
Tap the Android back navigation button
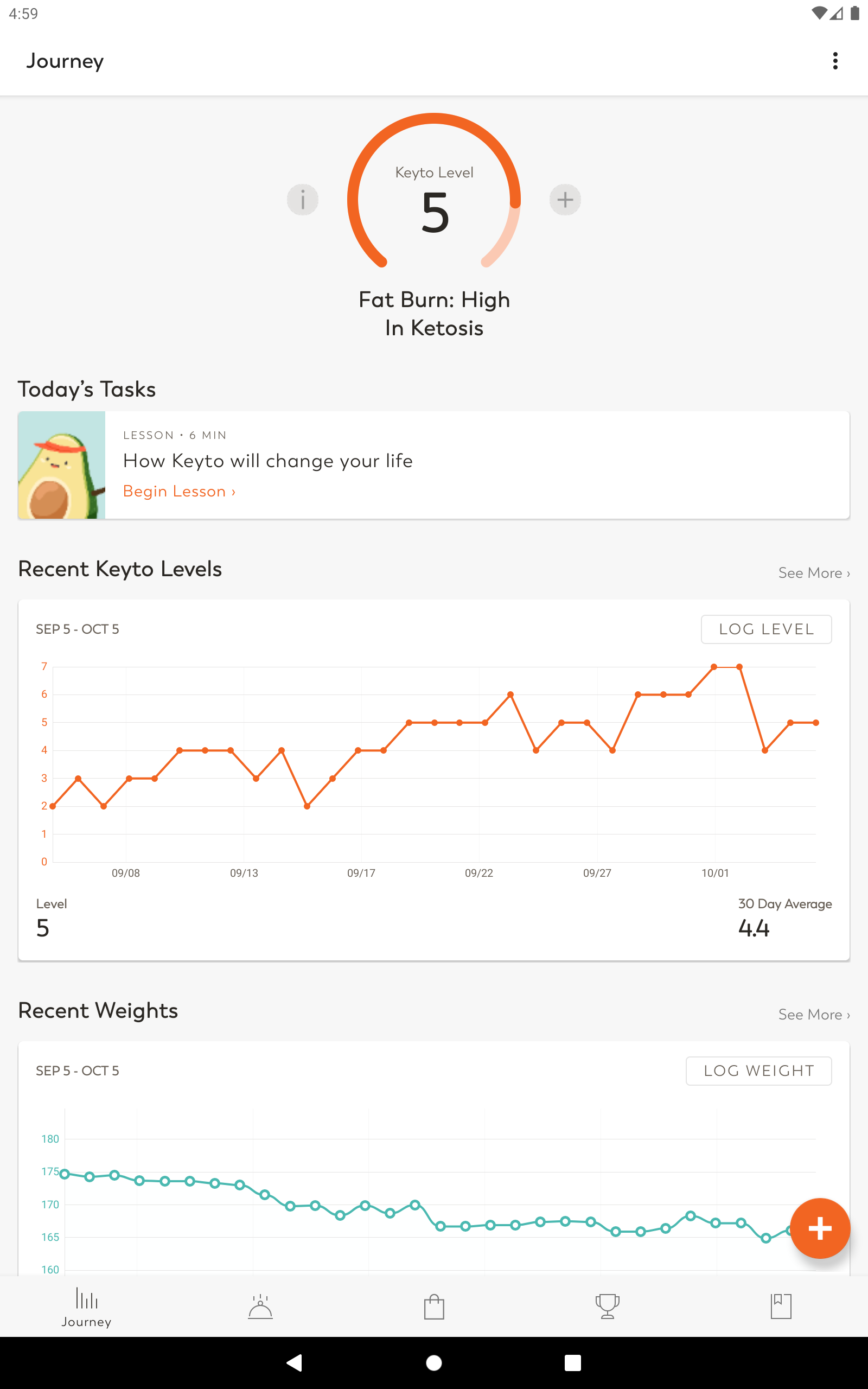pos(294,1362)
